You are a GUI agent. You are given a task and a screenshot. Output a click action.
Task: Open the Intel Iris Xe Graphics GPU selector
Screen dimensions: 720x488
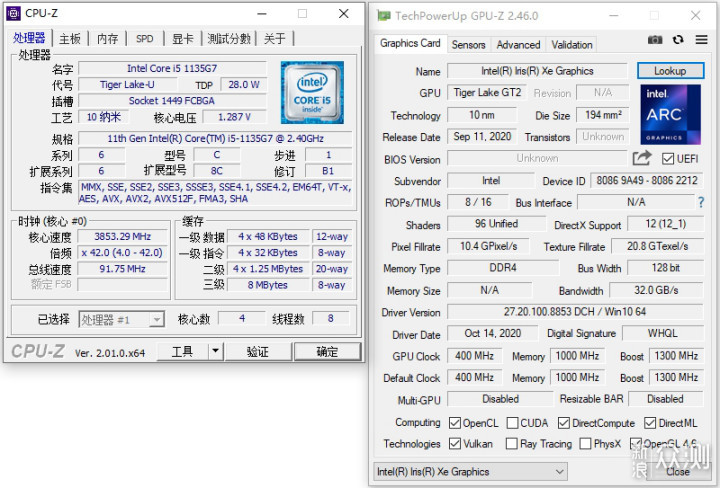(471, 471)
